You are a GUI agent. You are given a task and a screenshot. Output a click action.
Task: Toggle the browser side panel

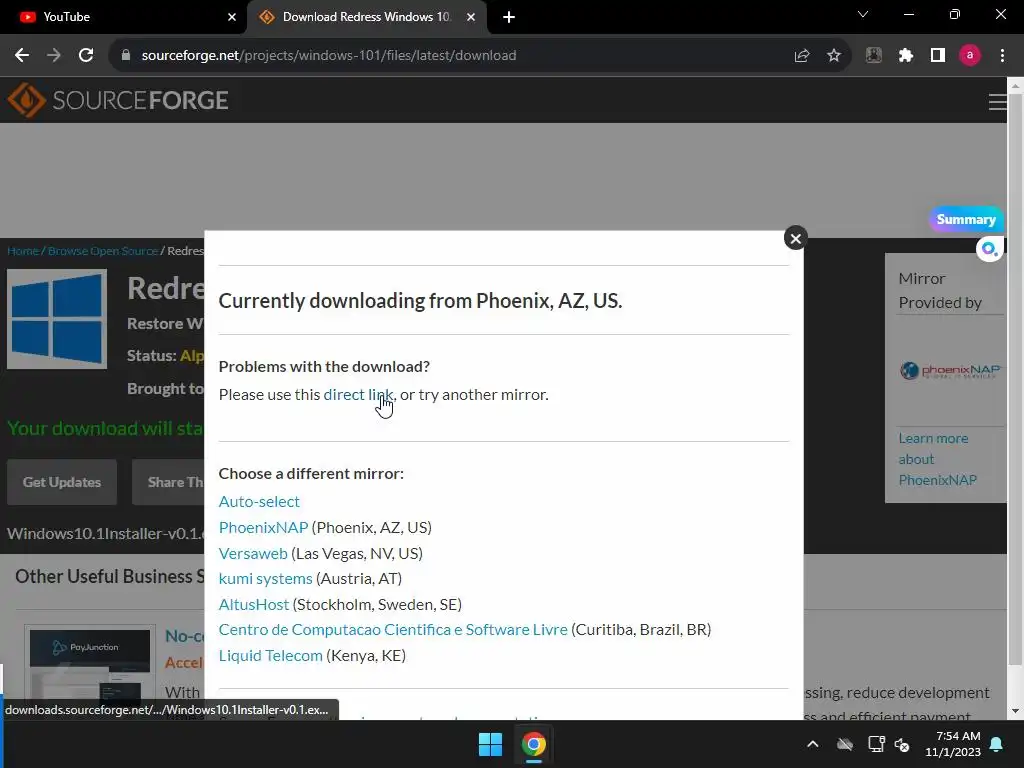tap(938, 56)
